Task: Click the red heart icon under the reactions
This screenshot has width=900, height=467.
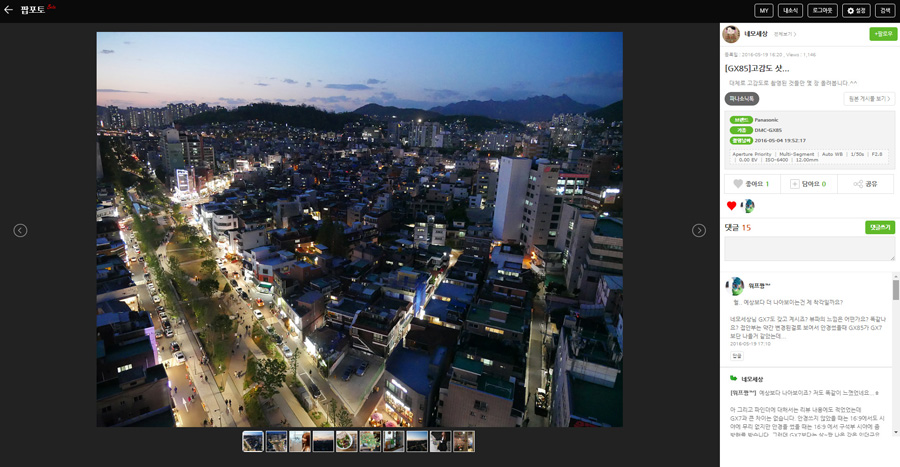Action: click(731, 206)
